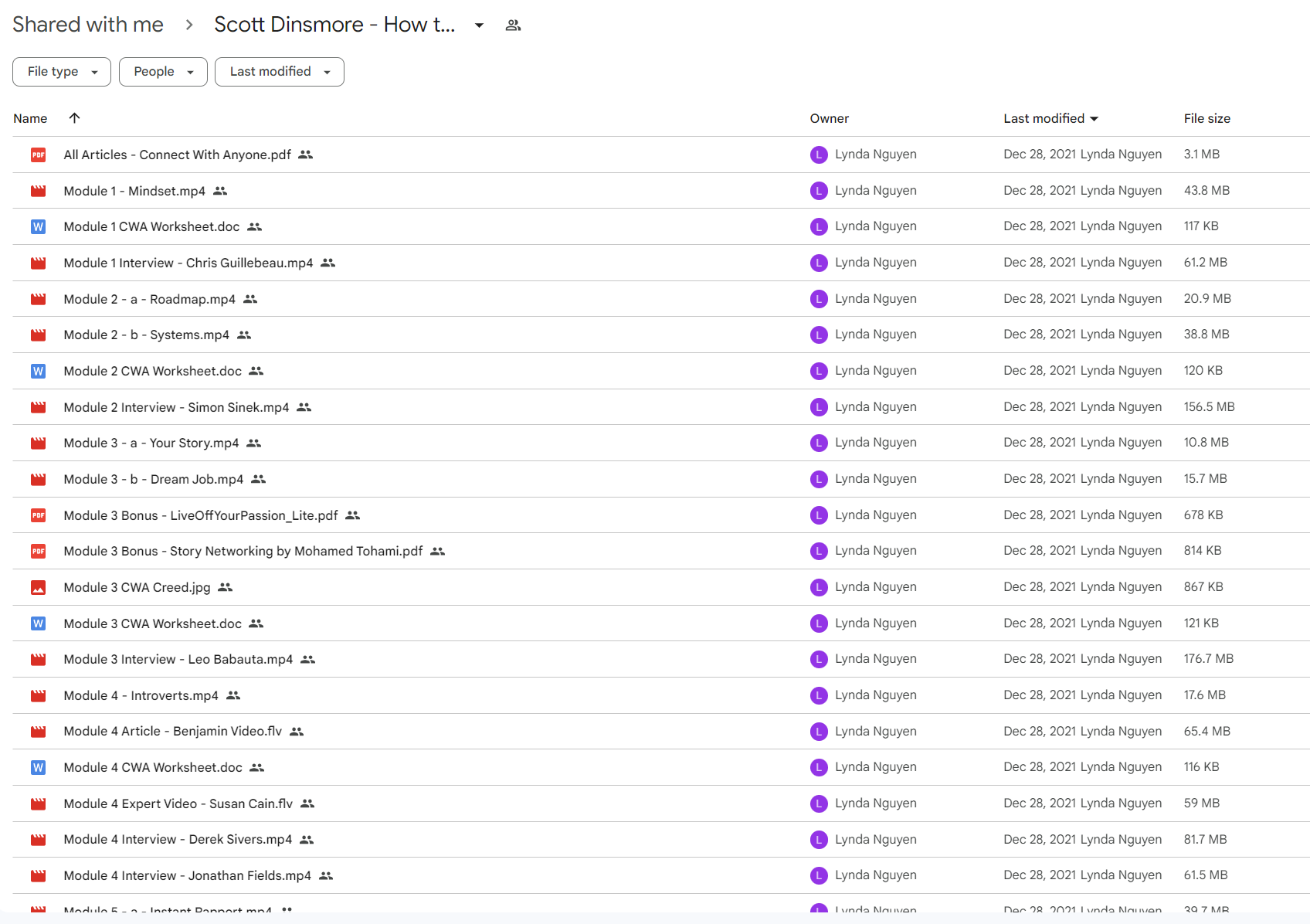Click video icon for Module 3 - a - Your Story
This screenshot has width=1310, height=924.
38,443
